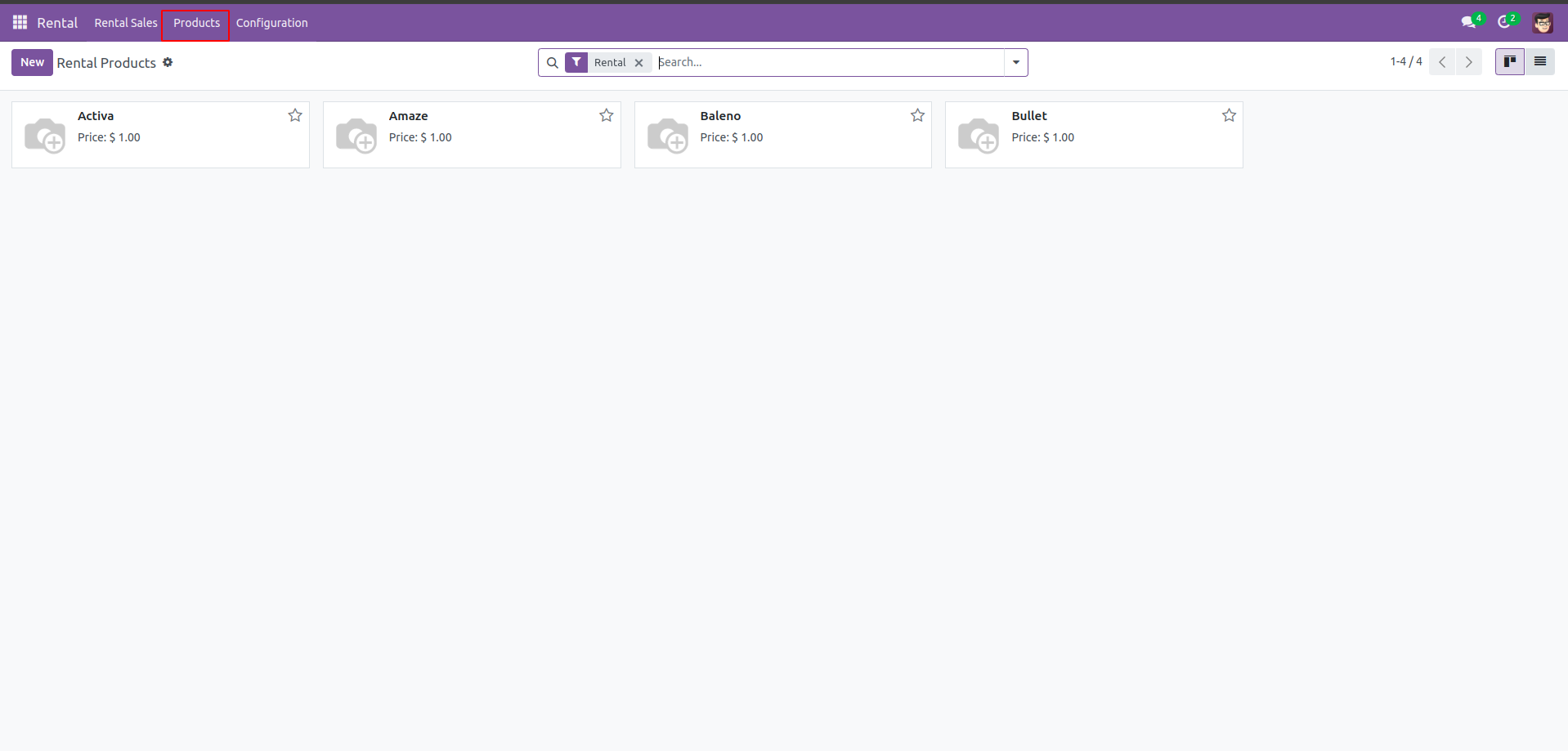Open the Bullet product card
The height and width of the screenshot is (751, 1568).
1094,135
